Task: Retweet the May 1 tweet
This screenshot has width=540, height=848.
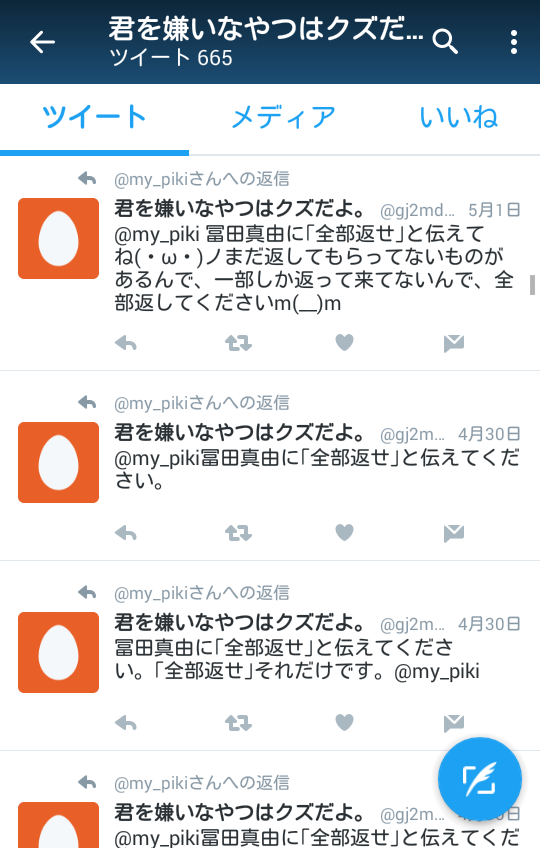Action: (238, 343)
